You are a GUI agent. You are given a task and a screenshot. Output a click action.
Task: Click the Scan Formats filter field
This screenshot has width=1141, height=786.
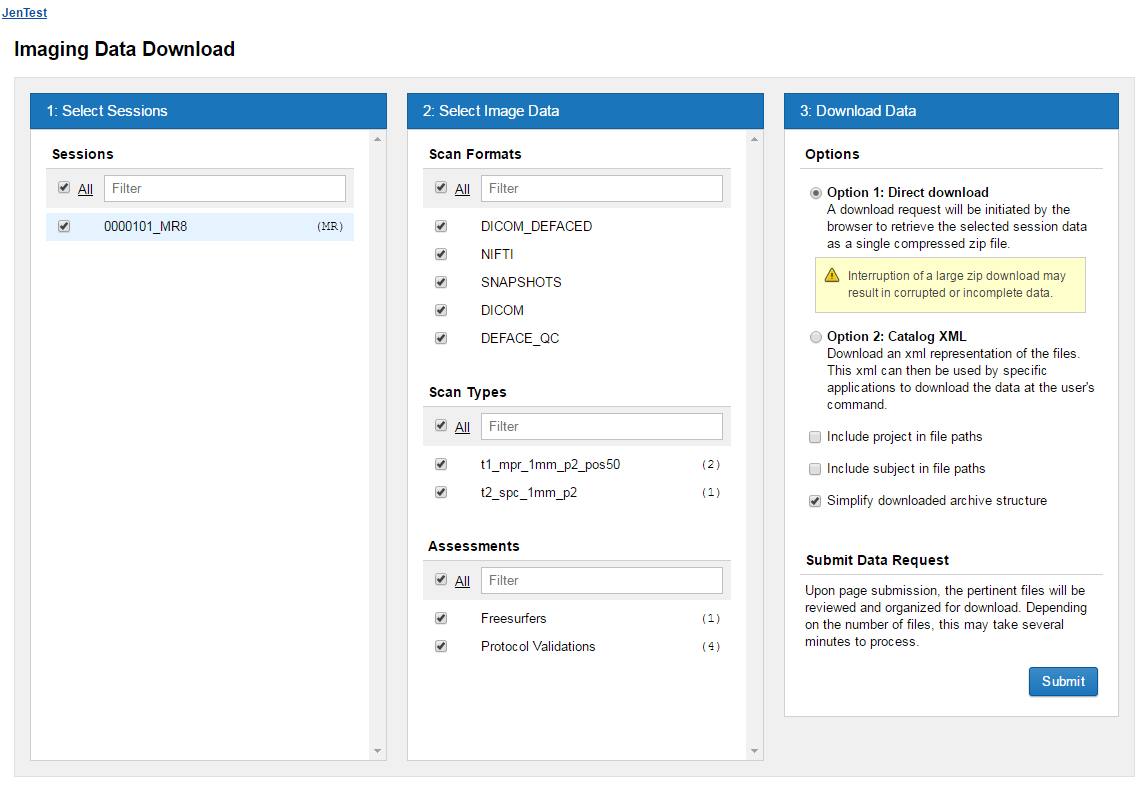tap(601, 188)
